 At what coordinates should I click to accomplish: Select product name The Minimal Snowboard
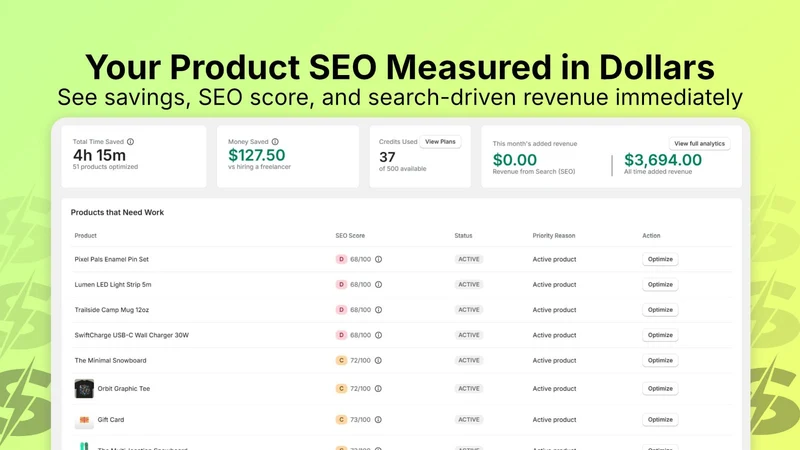pos(110,360)
